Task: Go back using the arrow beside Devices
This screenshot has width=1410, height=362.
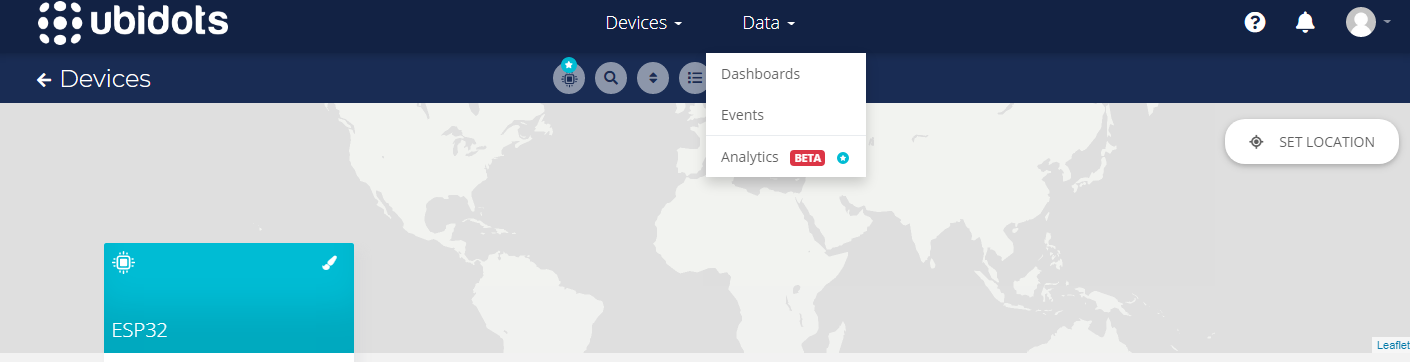Action: (44, 79)
